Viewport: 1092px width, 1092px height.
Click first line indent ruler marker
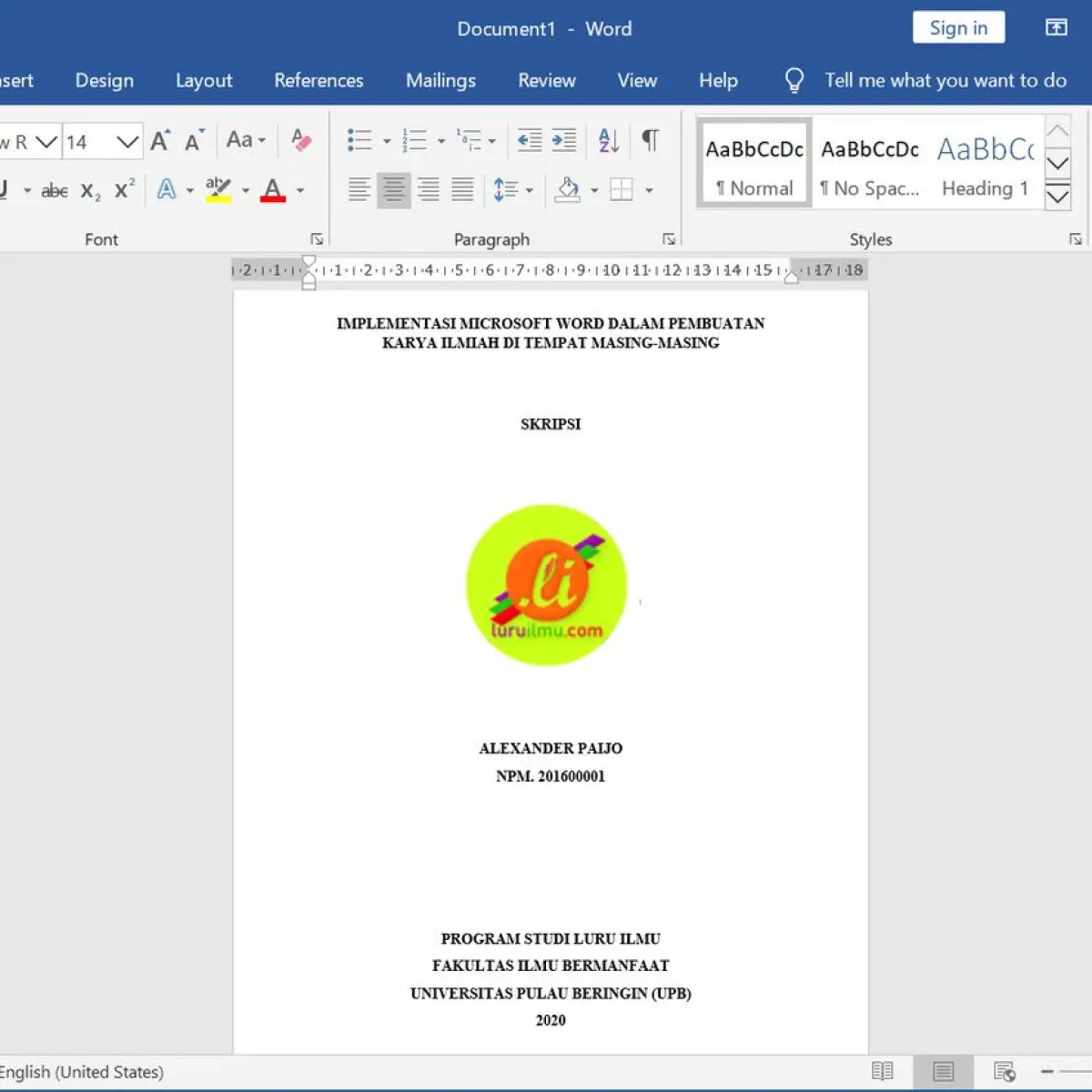coord(308,262)
